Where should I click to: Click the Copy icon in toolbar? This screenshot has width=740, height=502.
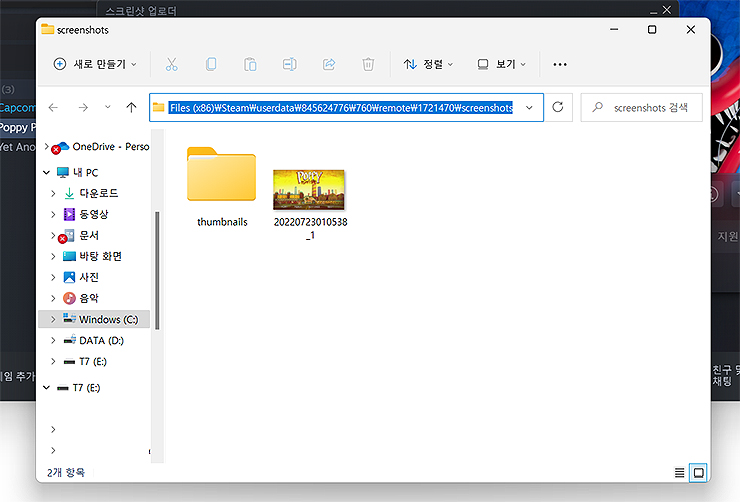pos(211,64)
